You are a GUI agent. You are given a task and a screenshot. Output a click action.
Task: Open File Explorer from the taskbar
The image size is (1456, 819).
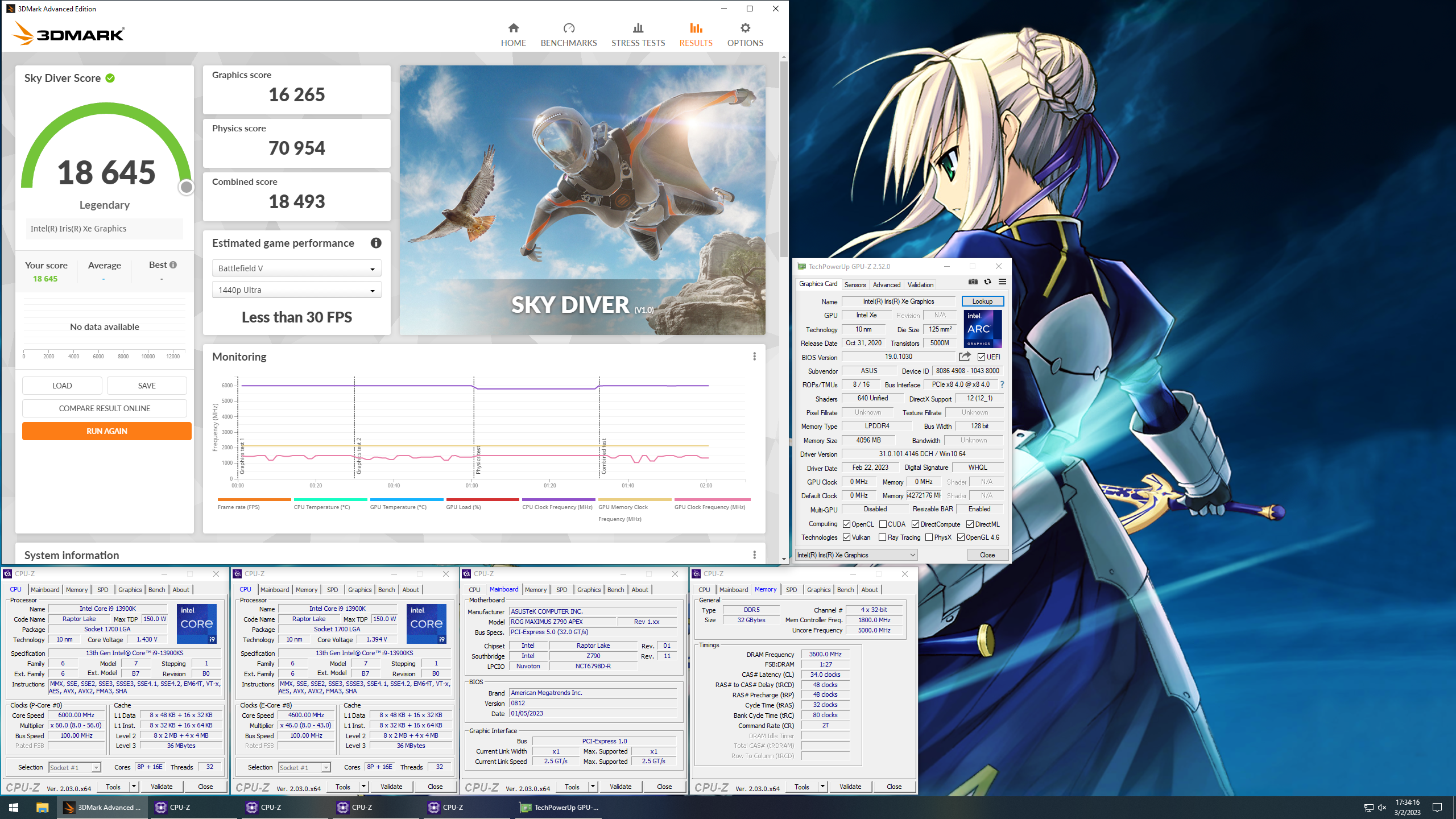(42, 807)
